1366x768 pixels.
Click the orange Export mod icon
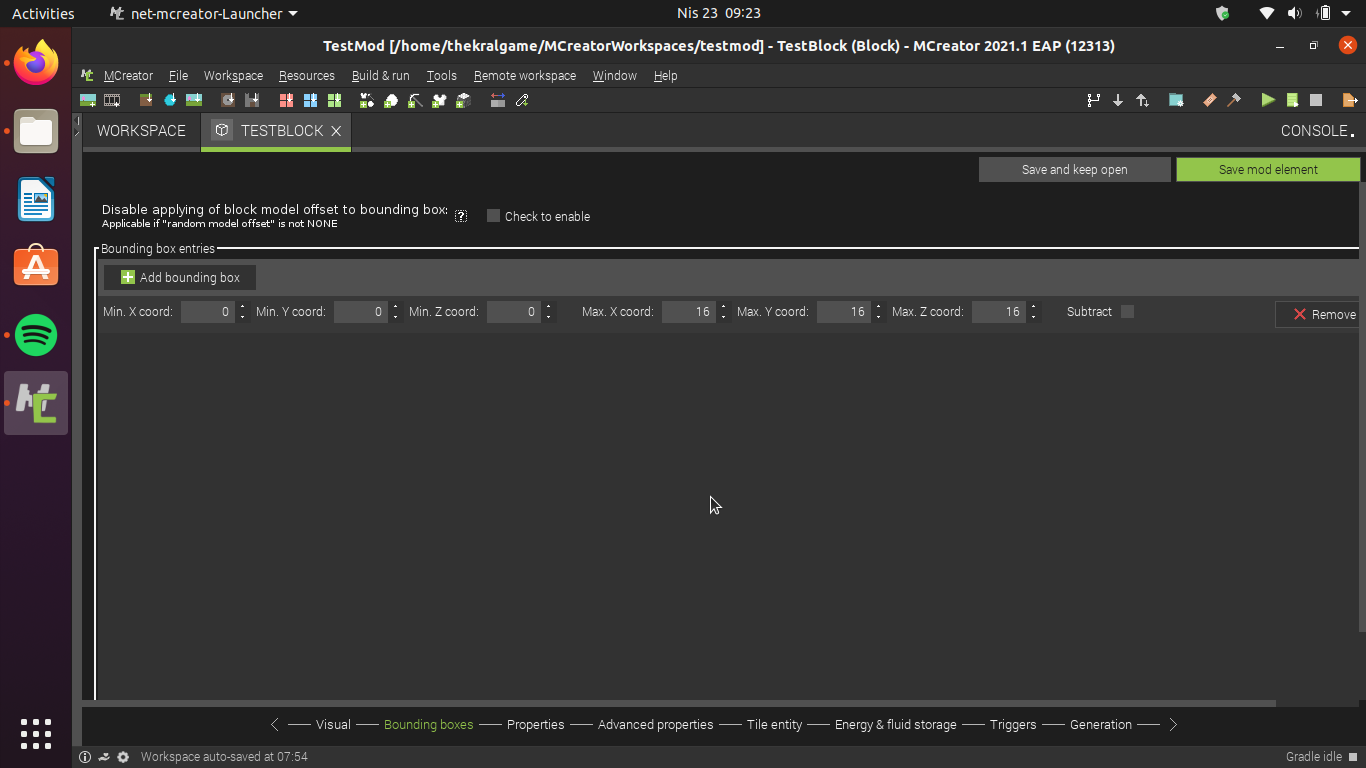click(1350, 100)
